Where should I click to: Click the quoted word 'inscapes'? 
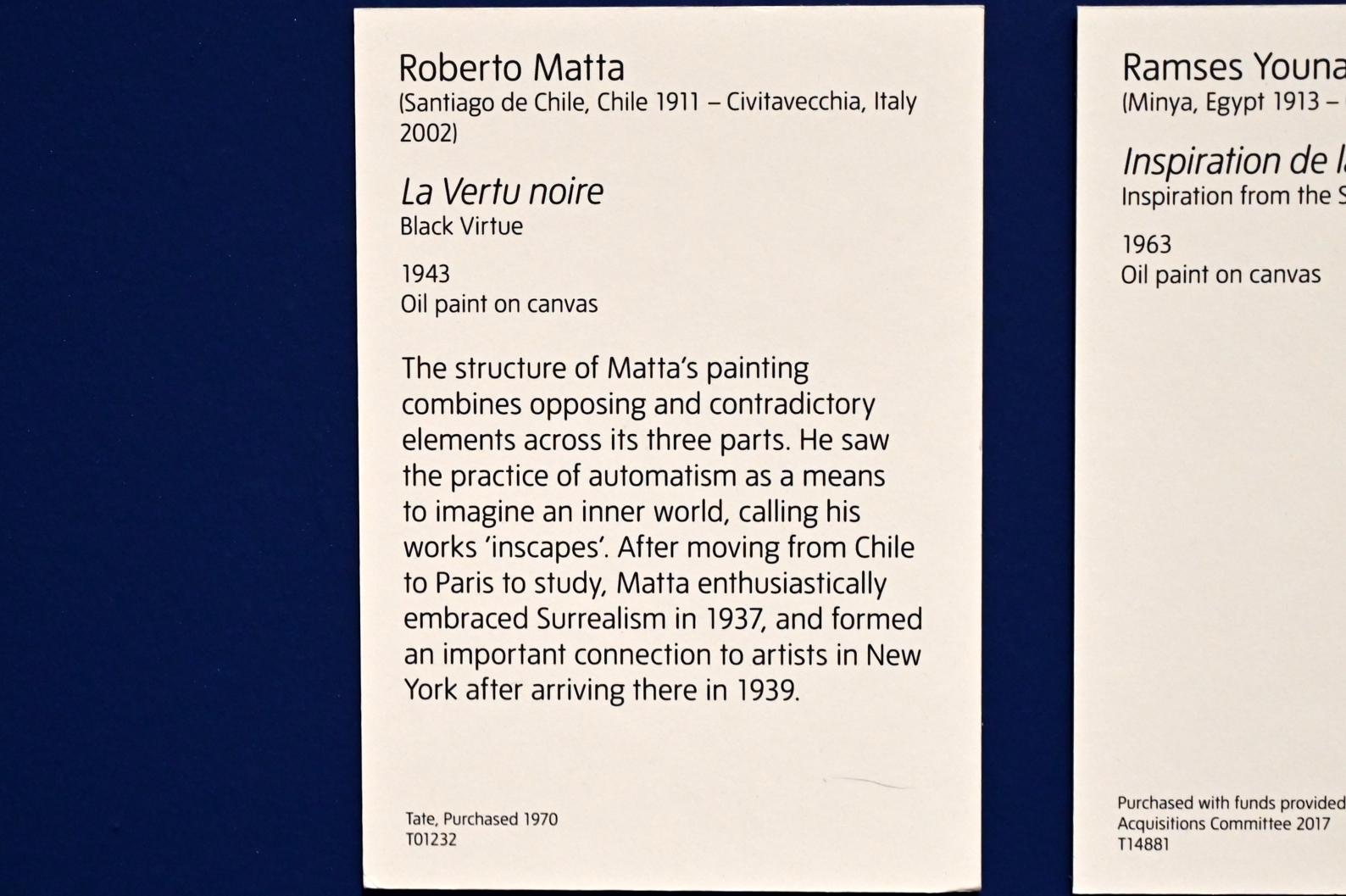coord(547,548)
